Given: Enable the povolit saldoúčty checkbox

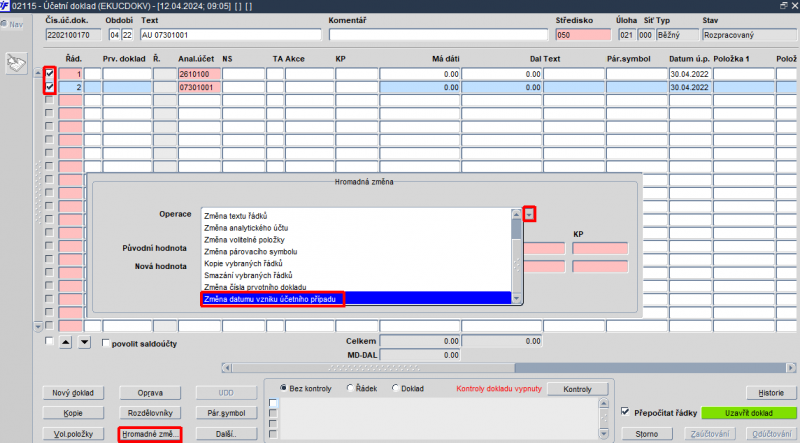Looking at the screenshot, I should pos(106,343).
